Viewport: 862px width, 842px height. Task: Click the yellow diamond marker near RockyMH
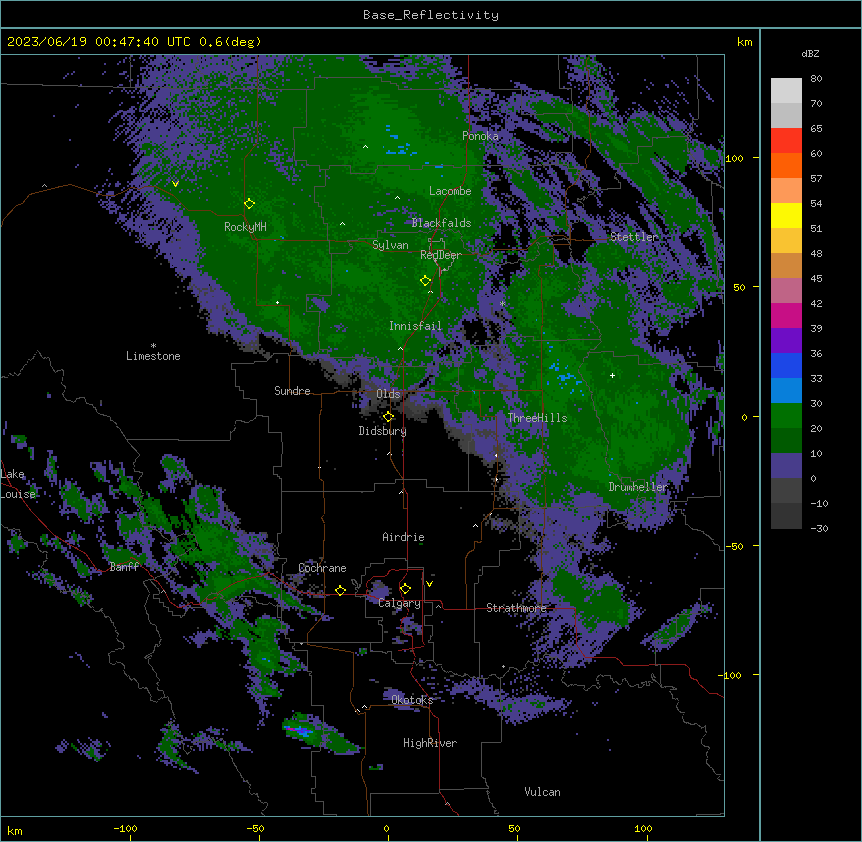pos(249,203)
